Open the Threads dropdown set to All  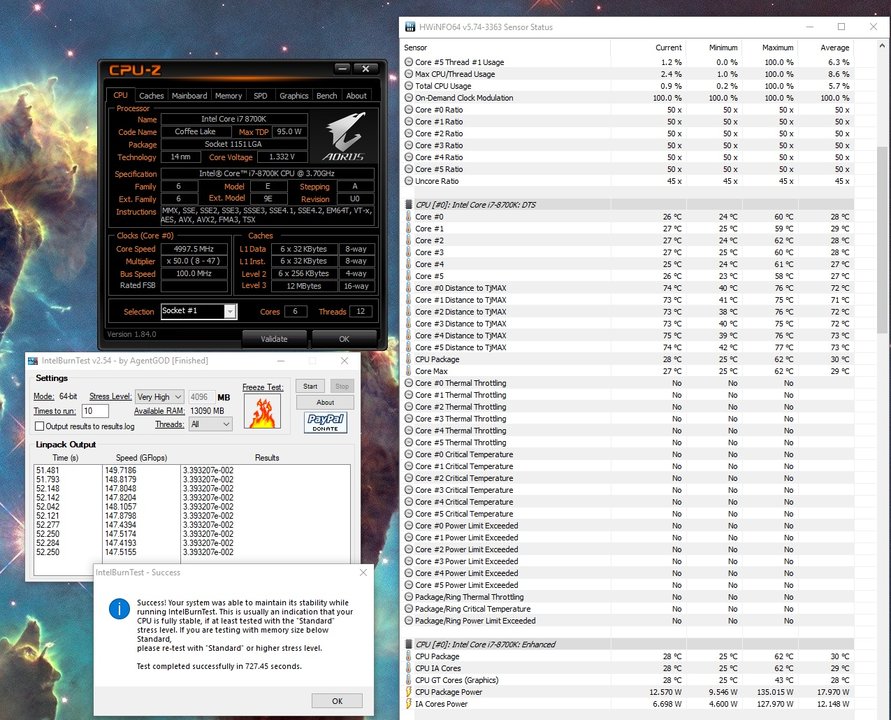[211, 424]
